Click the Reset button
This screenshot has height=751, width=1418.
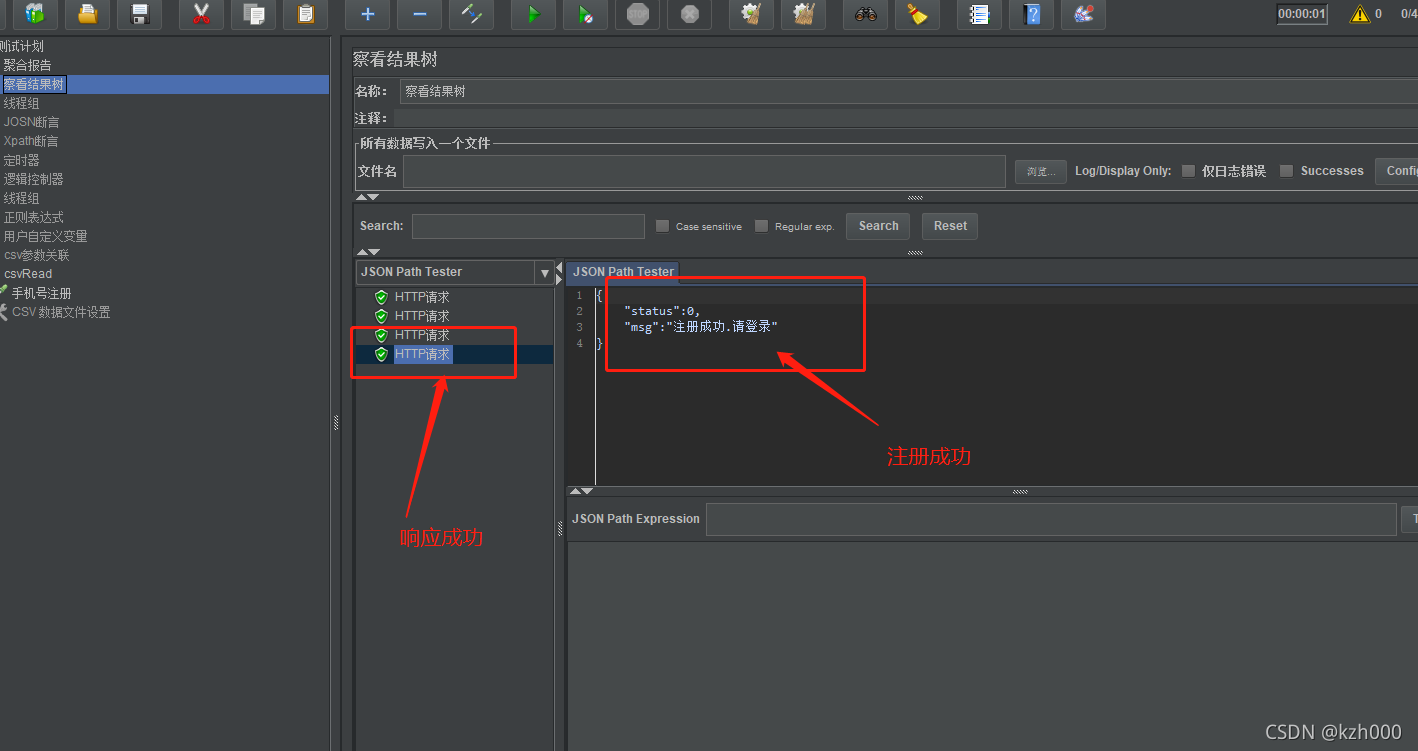[x=949, y=226]
